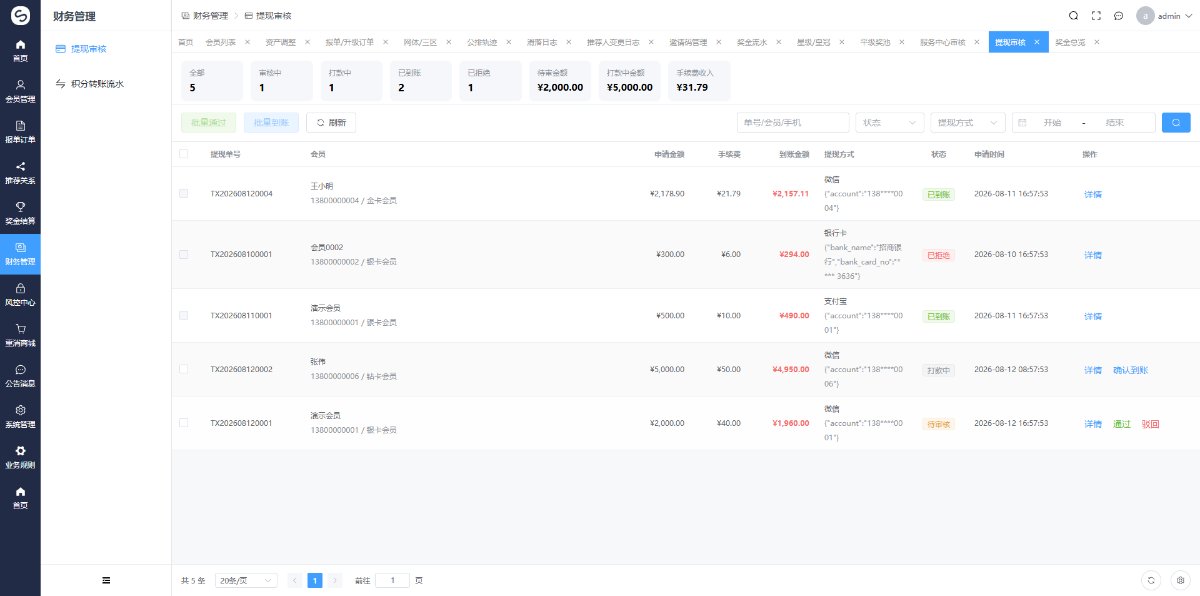Click the 批量通过 button
The height and width of the screenshot is (596, 1200).
tap(208, 122)
